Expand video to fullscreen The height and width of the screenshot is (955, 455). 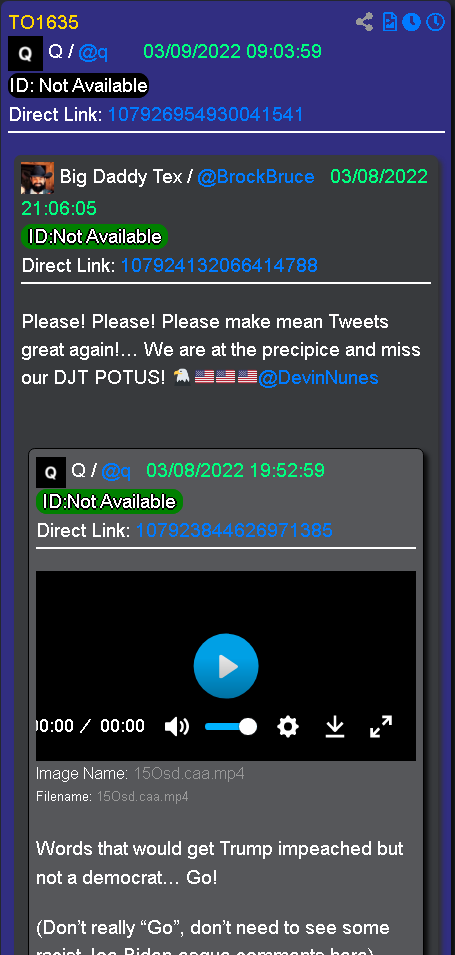(381, 726)
